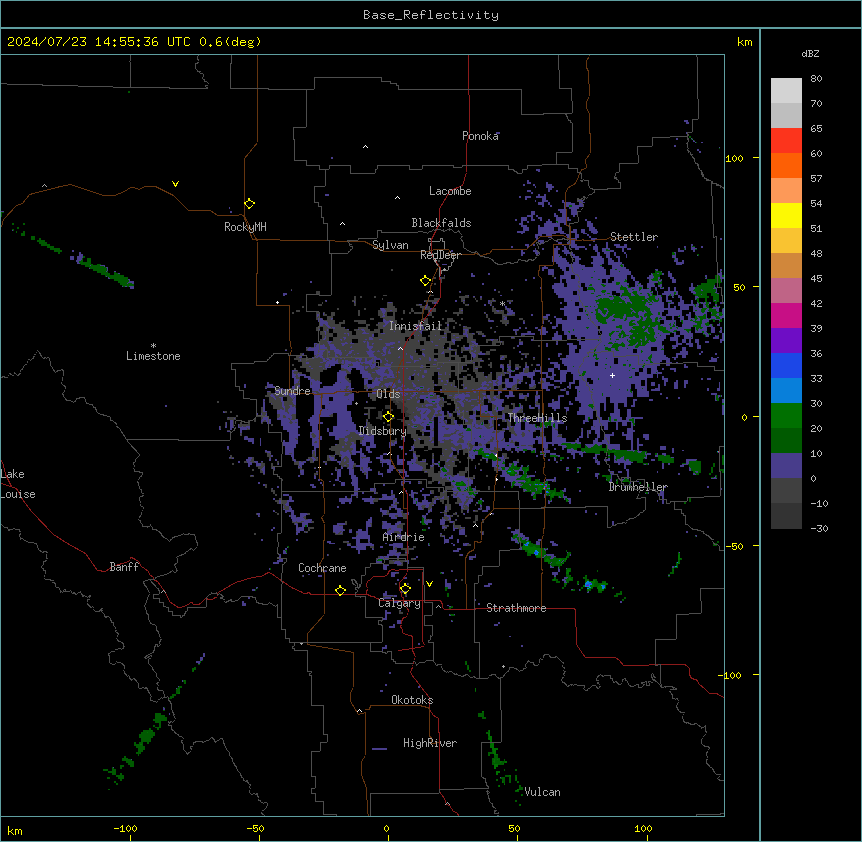Click the dBZ legend heading

click(810, 53)
